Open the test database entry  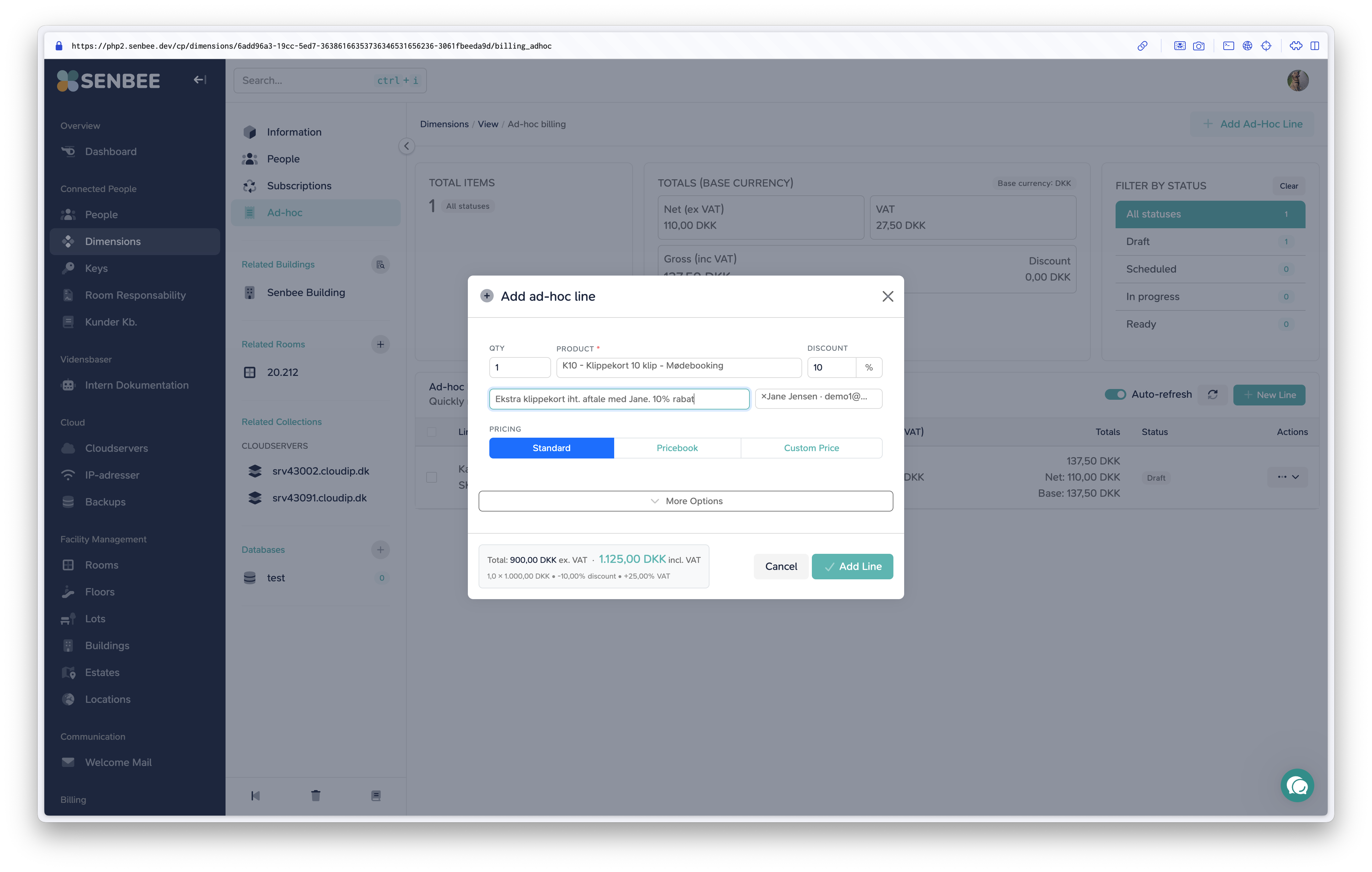[316, 578]
